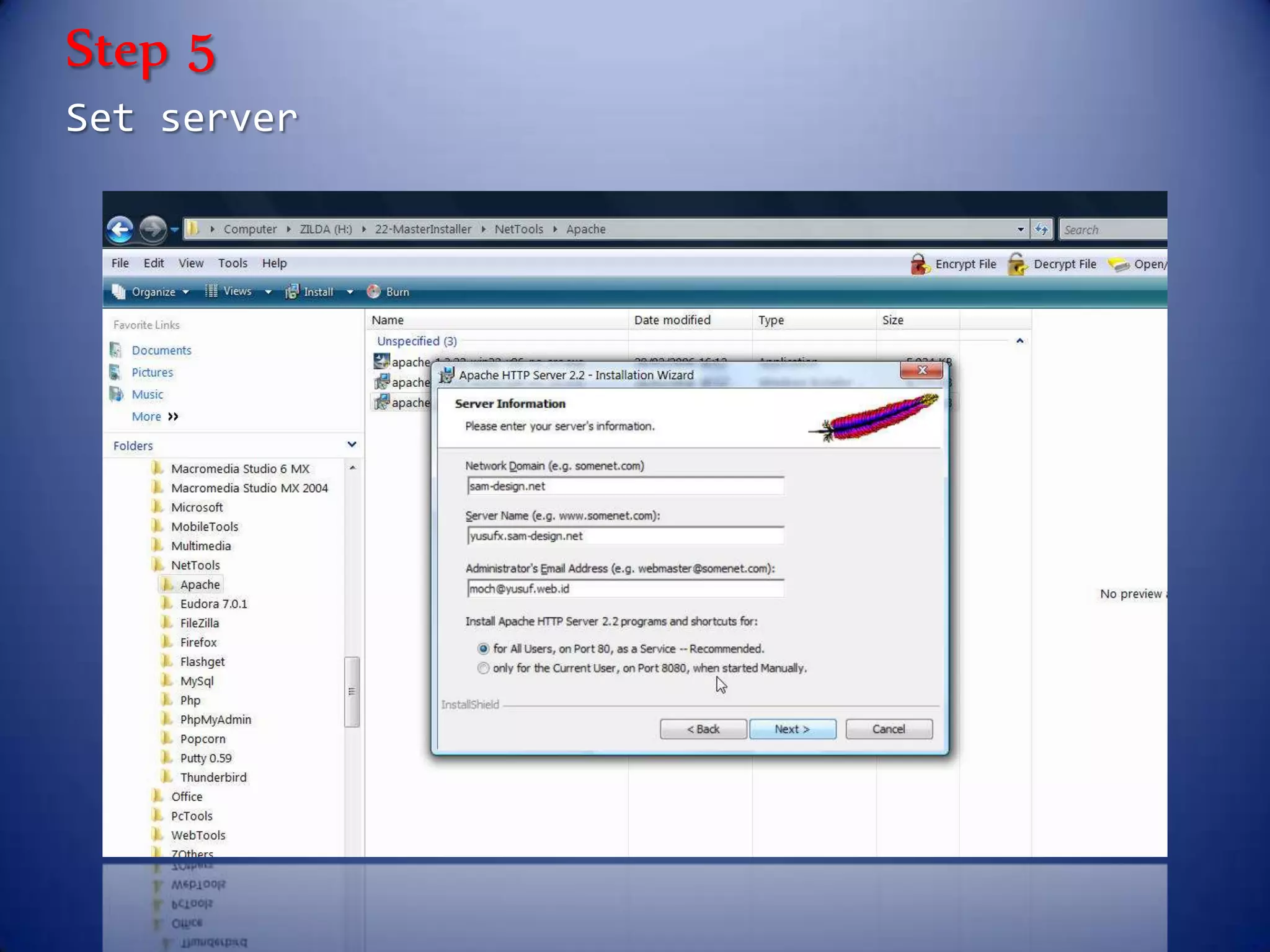Select only for Current User Port 8080
This screenshot has height=952, width=1270.
tap(483, 668)
